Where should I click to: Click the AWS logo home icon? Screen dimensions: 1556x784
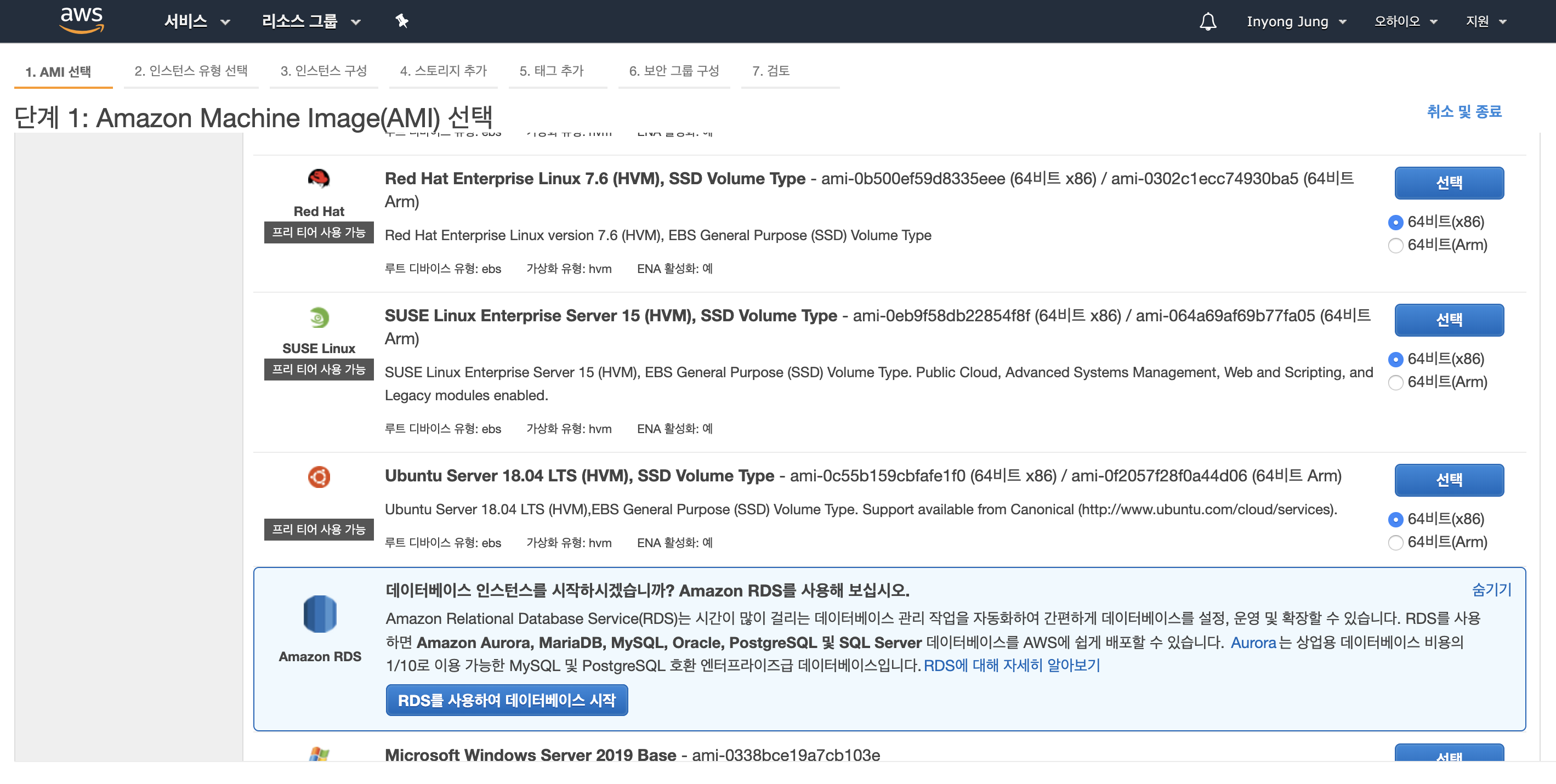[82, 20]
